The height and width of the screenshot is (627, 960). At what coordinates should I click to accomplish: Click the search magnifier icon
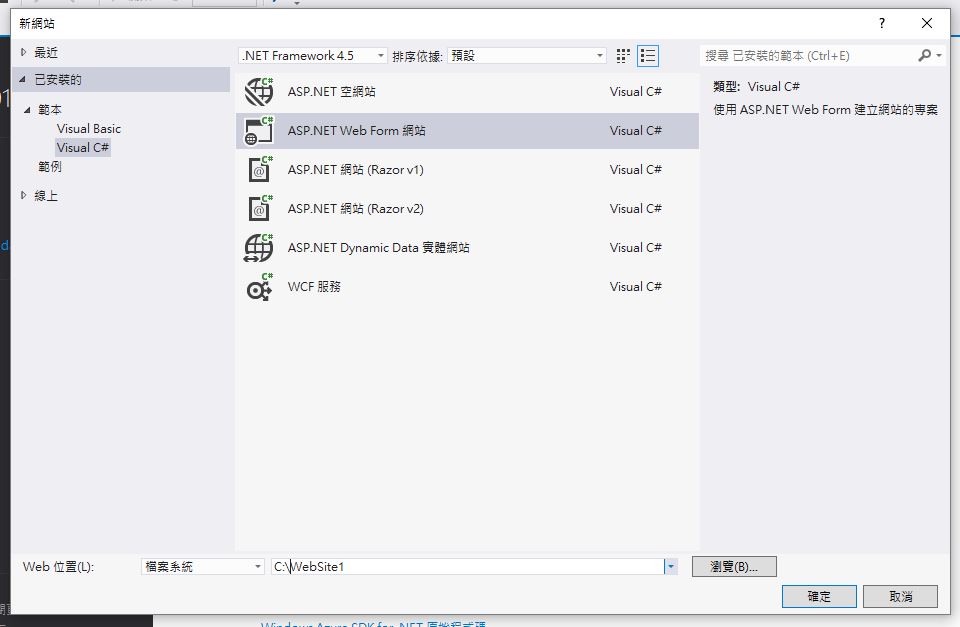tap(924, 56)
